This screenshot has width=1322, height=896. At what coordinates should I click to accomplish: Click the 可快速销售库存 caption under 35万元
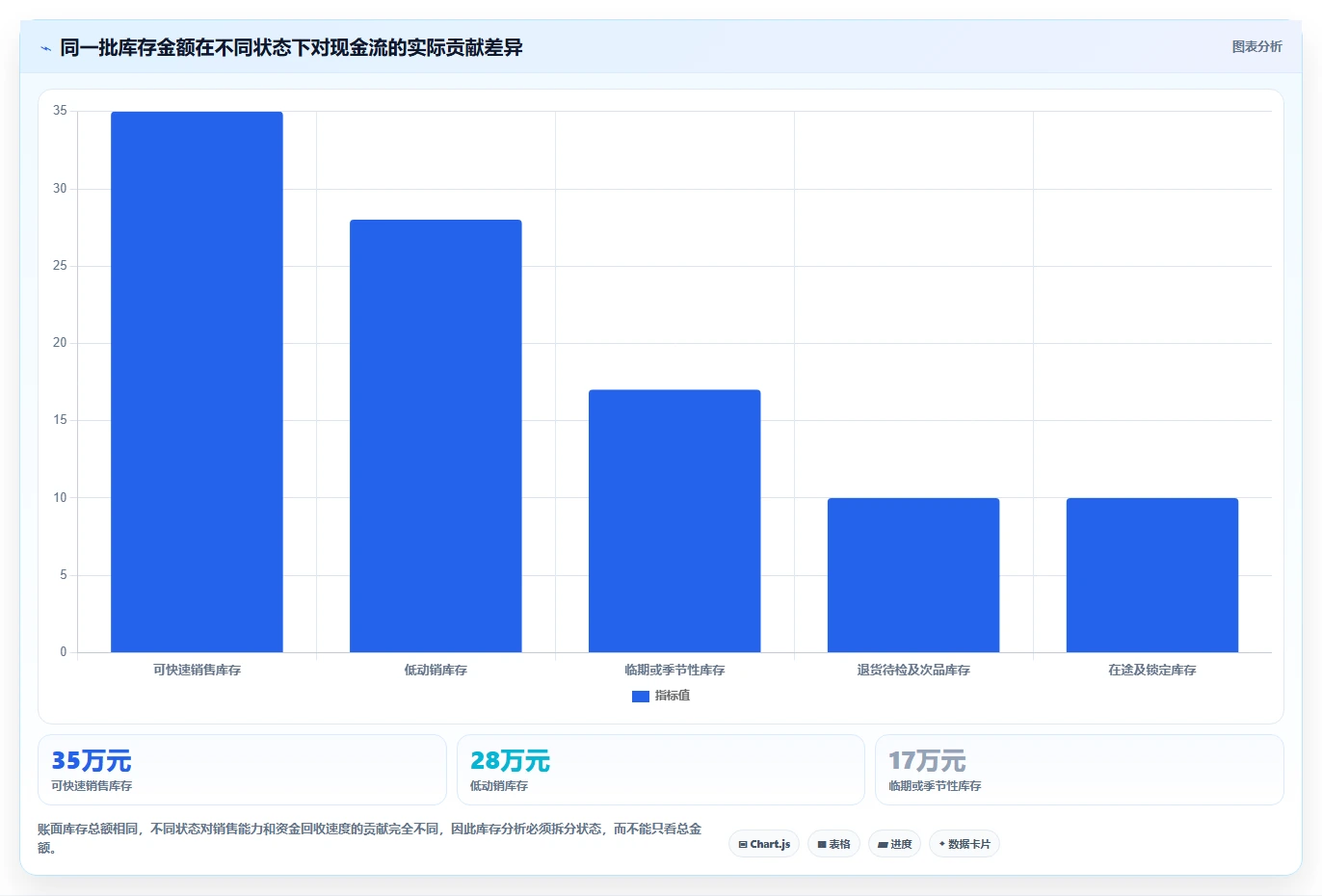tap(92, 786)
